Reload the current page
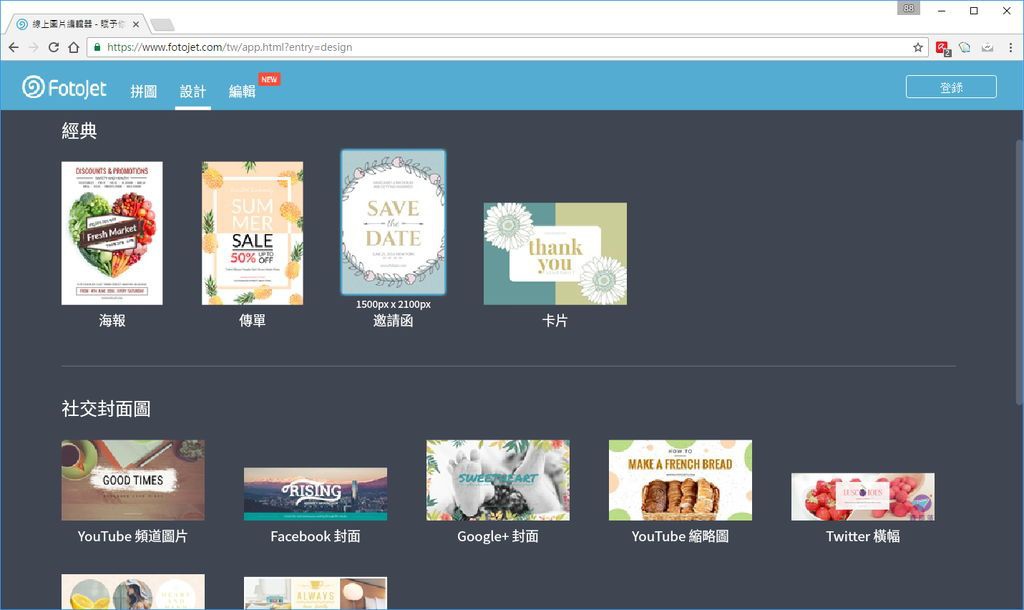Image resolution: width=1024 pixels, height=610 pixels. [x=54, y=47]
